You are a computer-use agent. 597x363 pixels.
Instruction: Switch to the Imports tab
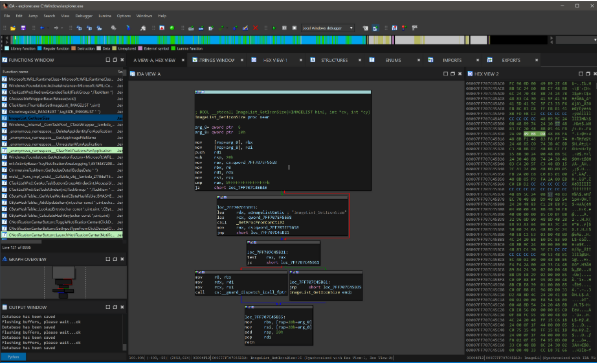(452, 60)
